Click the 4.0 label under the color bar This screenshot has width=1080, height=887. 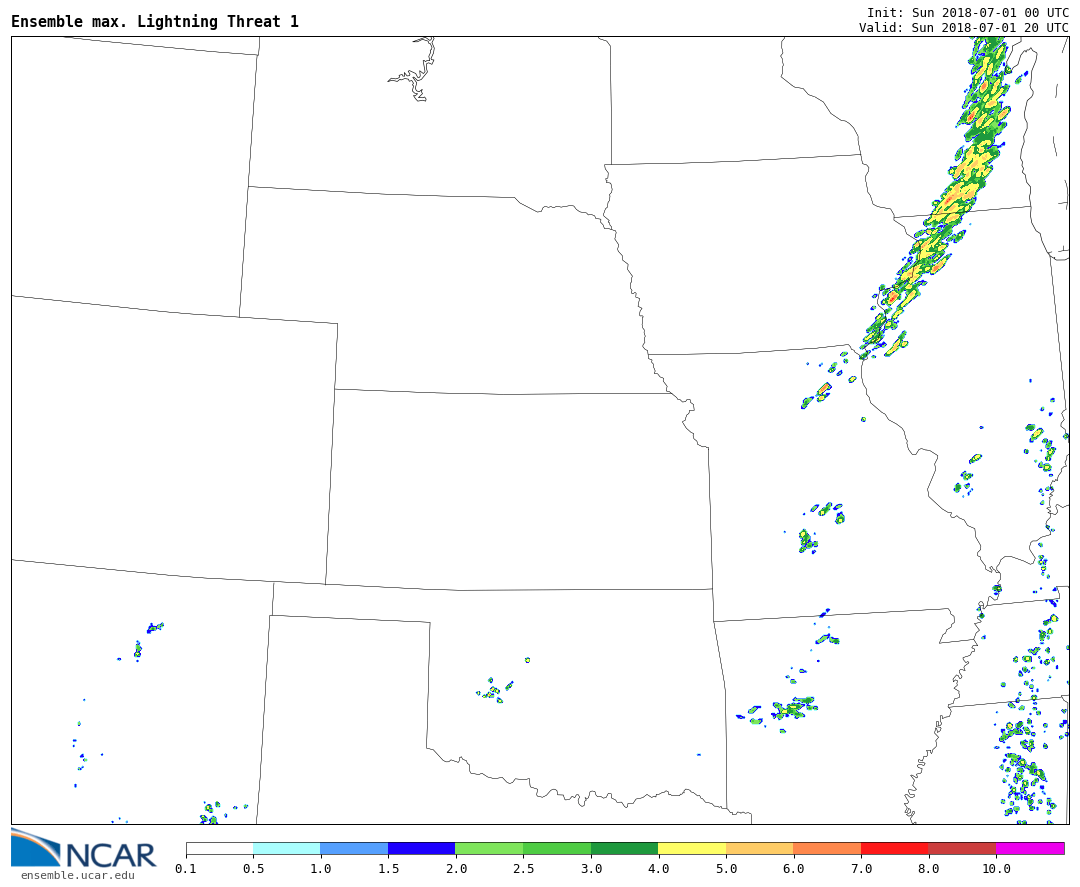(x=658, y=869)
